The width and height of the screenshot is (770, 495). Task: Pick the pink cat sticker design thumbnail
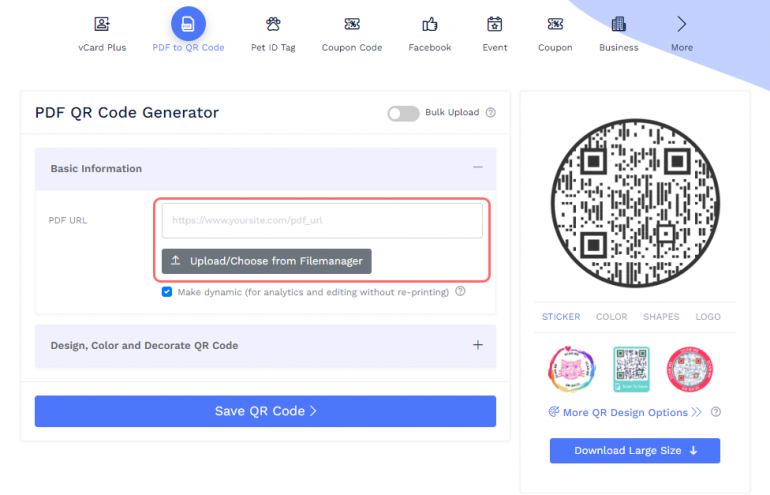coord(573,371)
